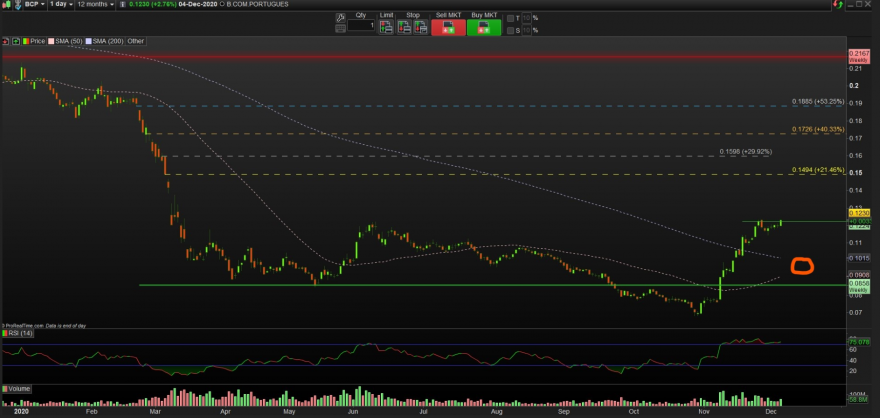Click the Buy MKT button
Image resolution: width=880 pixels, height=418 pixels.
(484, 27)
